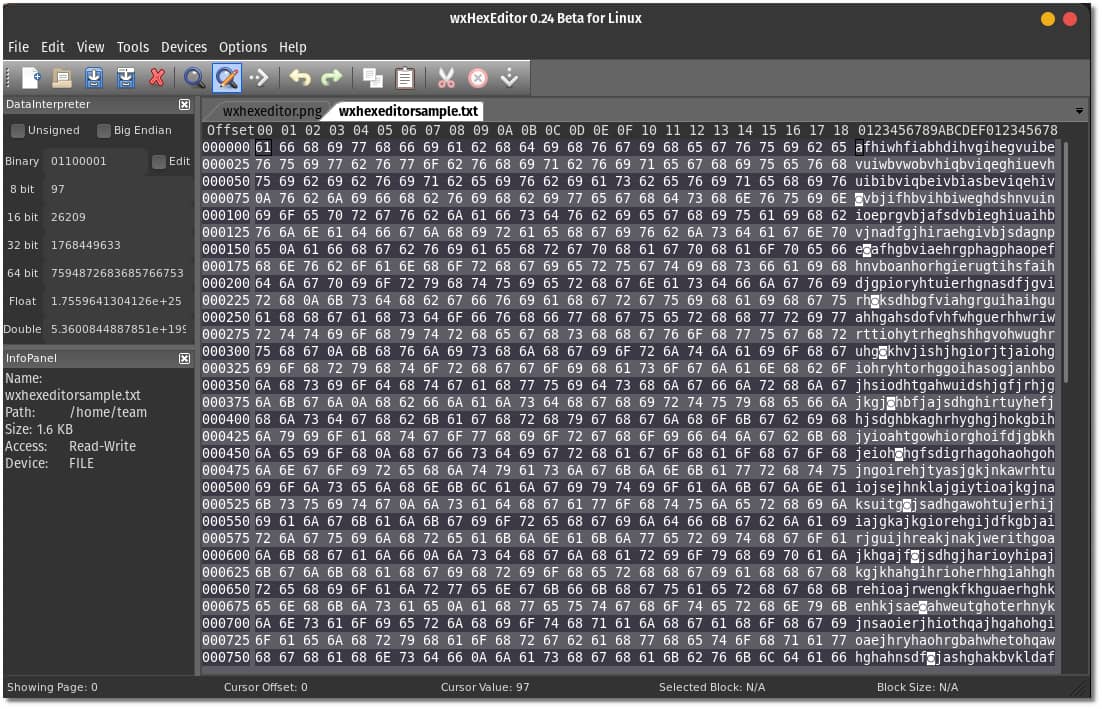Toggle the Unsigned checkbox
The width and height of the screenshot is (1102, 709).
18,130
